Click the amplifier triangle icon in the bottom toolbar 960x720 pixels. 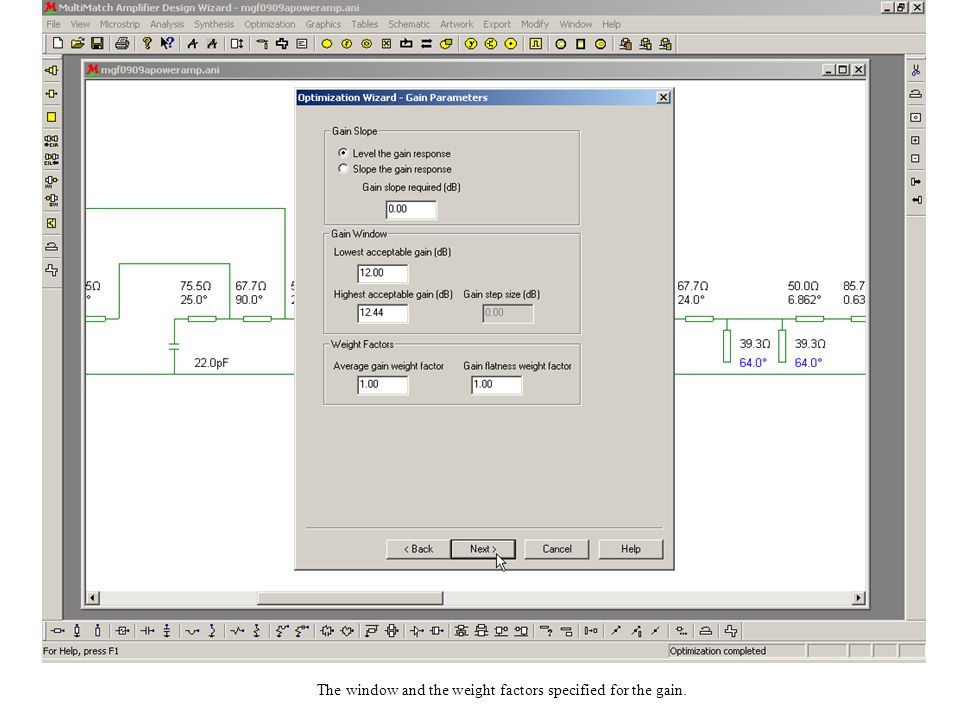coord(416,631)
